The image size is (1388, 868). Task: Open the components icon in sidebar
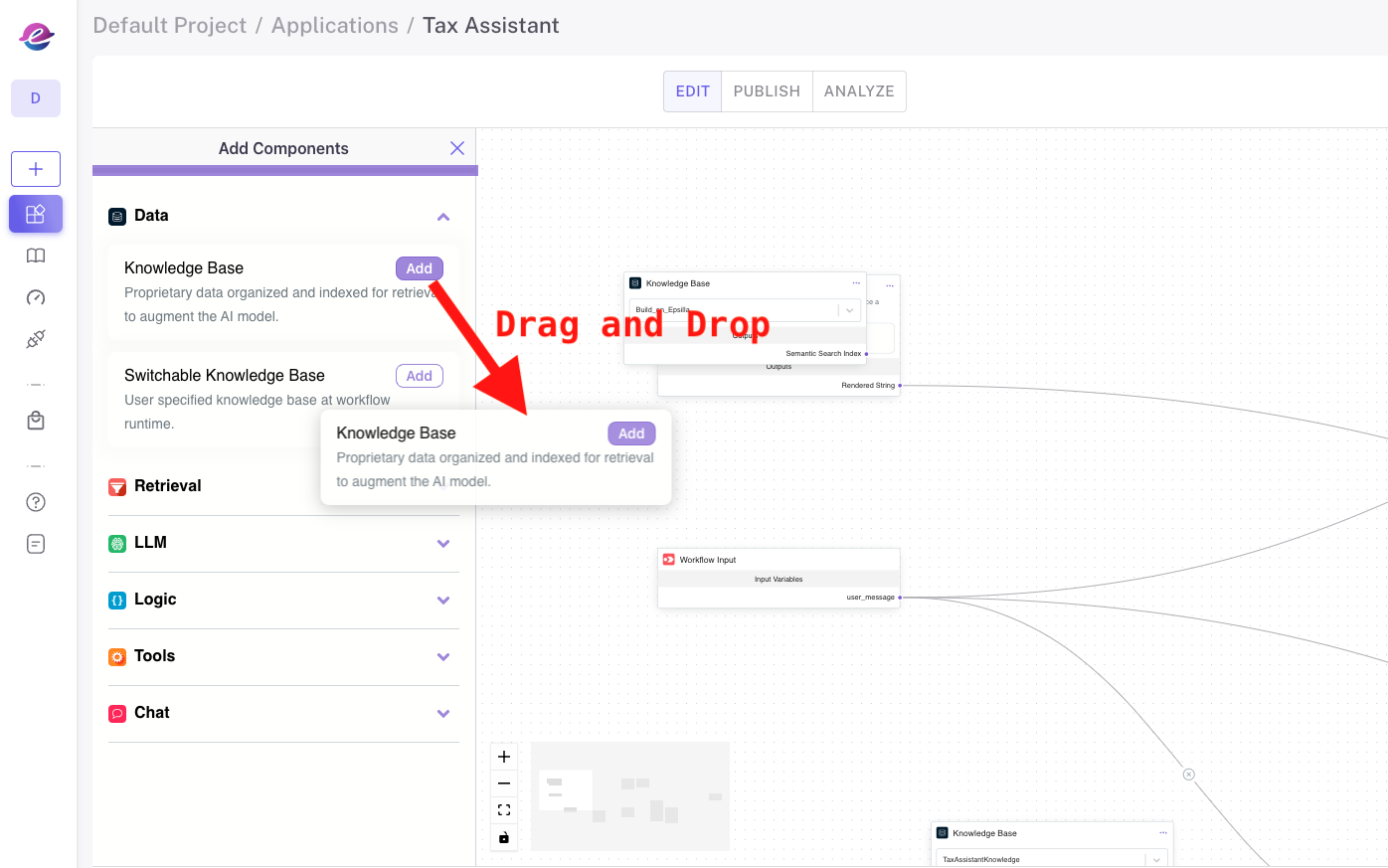tap(36, 214)
